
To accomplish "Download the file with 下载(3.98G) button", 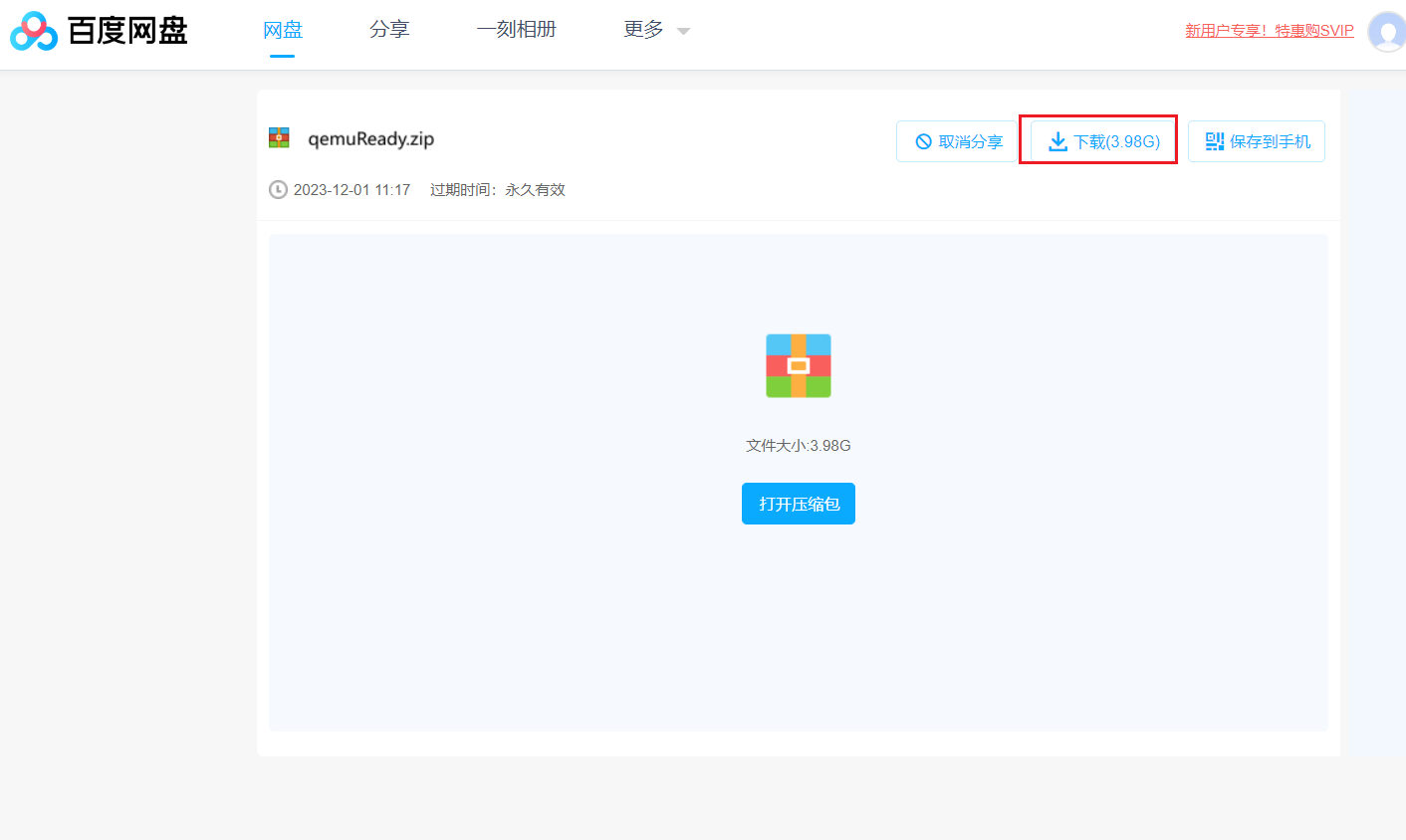I will pos(1103,141).
